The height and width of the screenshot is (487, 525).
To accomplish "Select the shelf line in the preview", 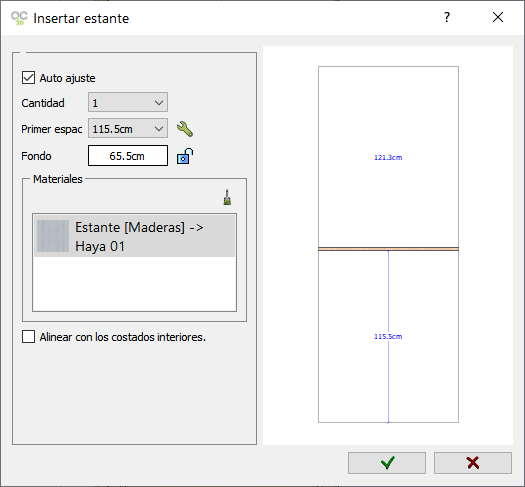I will (x=388, y=249).
